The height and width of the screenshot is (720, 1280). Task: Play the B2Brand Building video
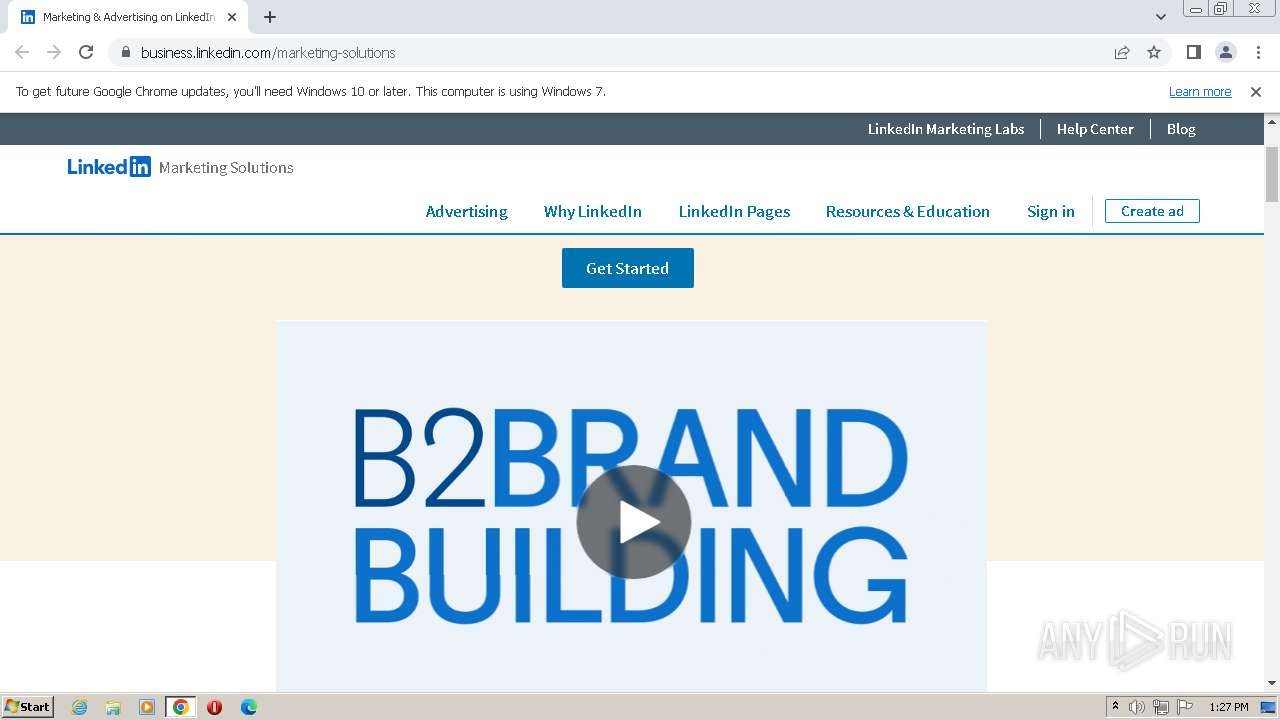point(633,522)
